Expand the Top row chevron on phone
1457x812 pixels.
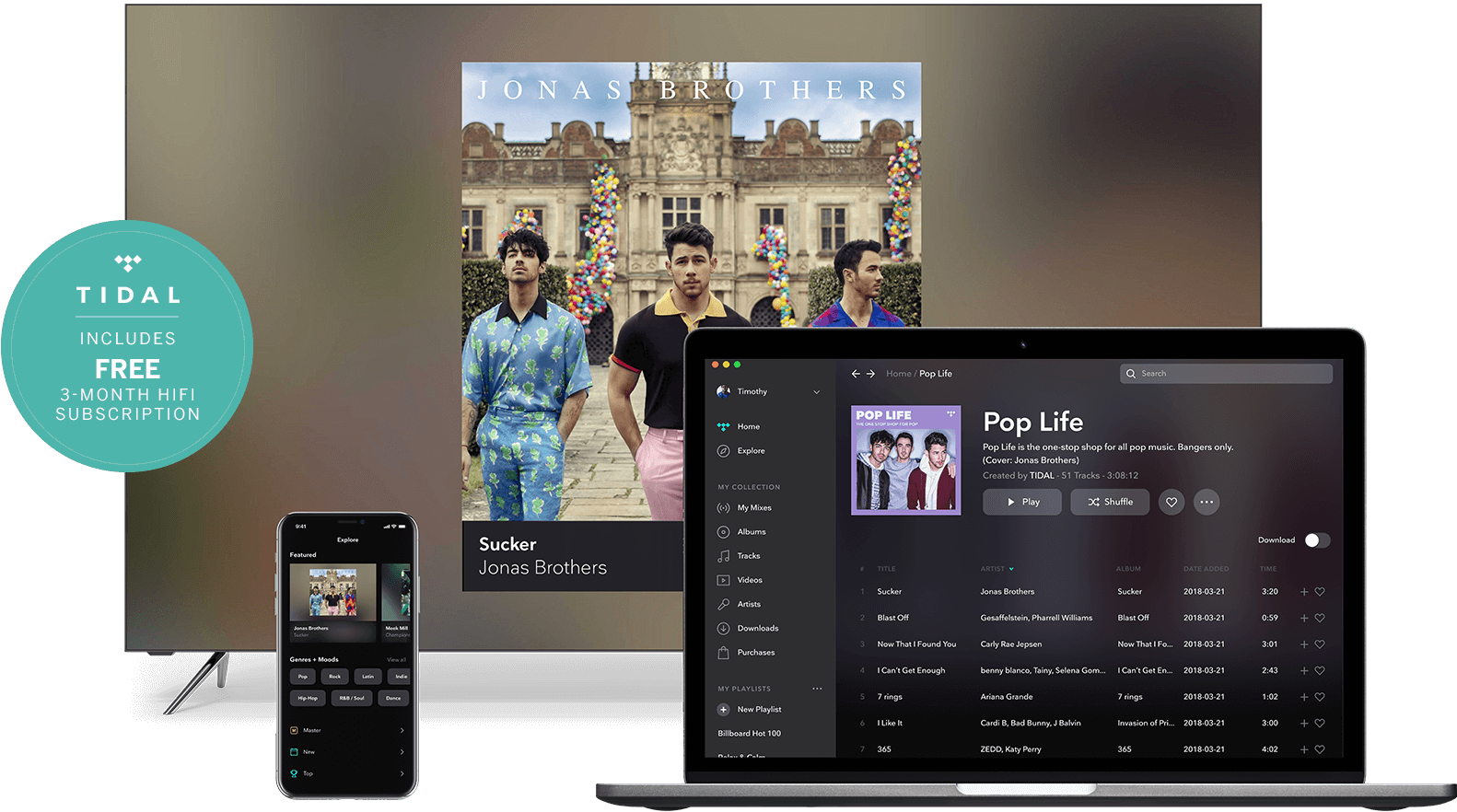[x=402, y=773]
